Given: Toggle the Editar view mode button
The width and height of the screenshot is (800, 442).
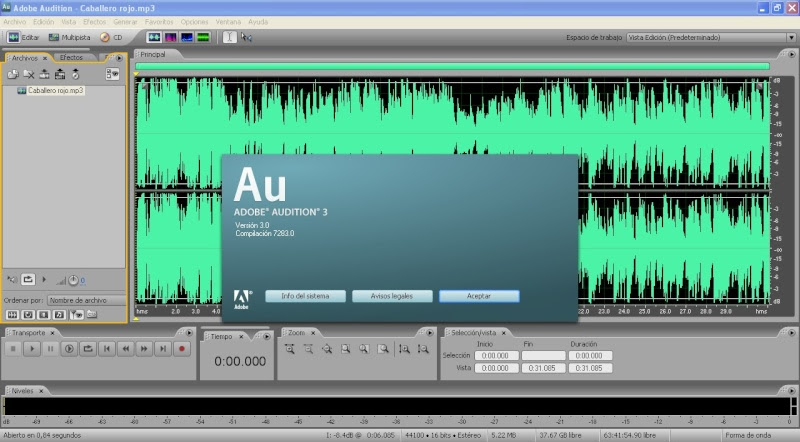Looking at the screenshot, I should (x=24, y=37).
